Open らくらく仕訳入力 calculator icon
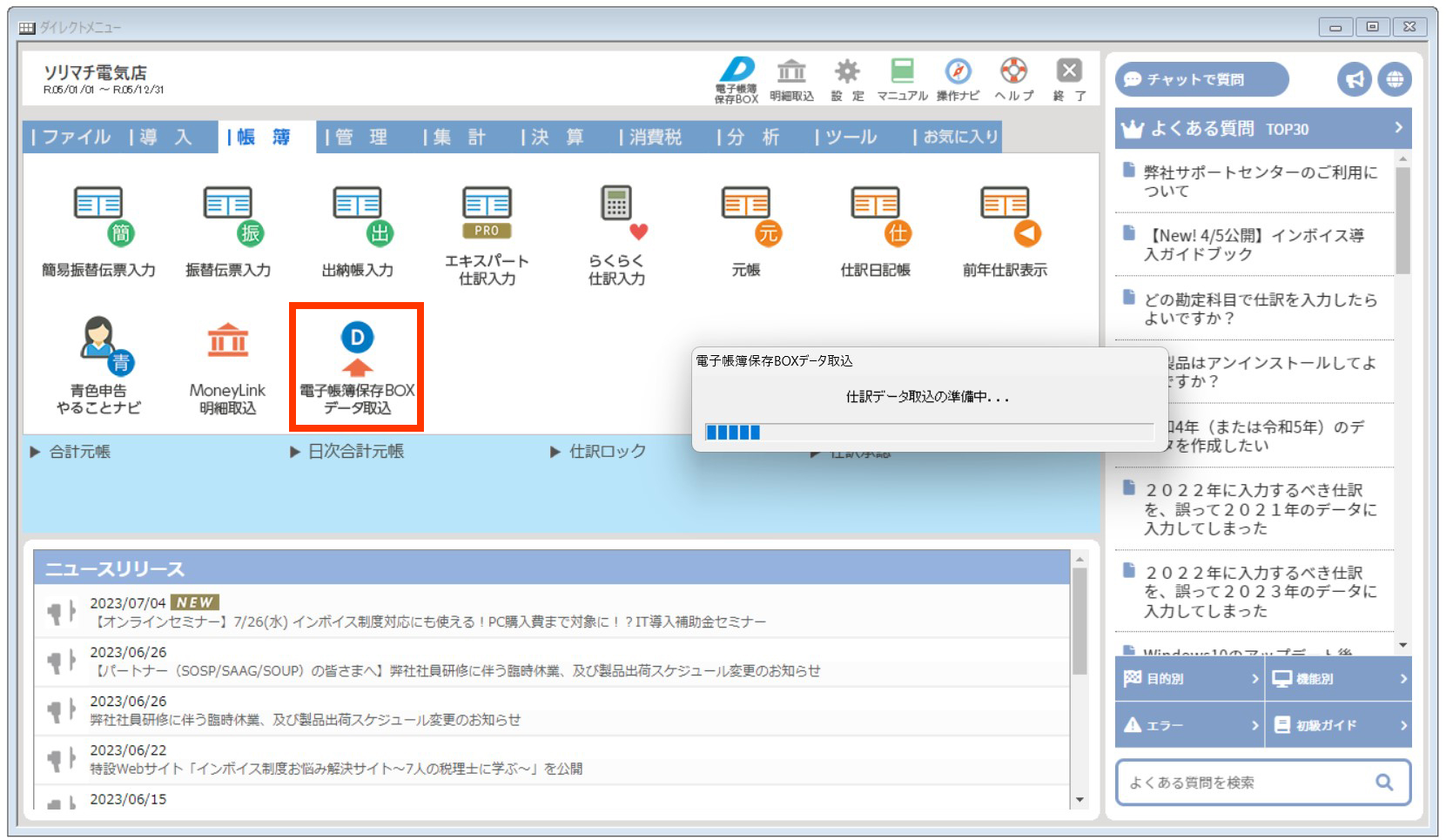 click(x=616, y=236)
